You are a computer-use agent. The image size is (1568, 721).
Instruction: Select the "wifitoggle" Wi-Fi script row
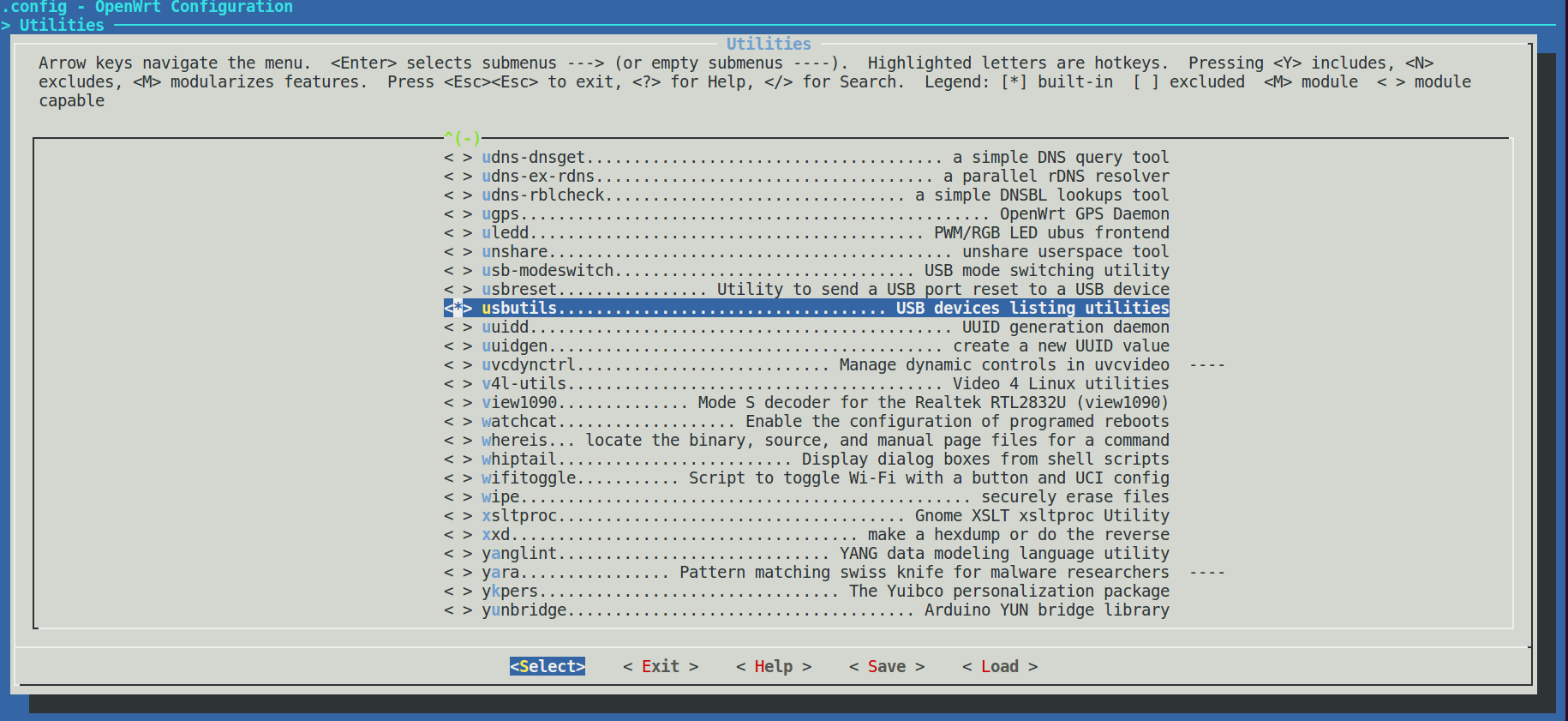[806, 478]
